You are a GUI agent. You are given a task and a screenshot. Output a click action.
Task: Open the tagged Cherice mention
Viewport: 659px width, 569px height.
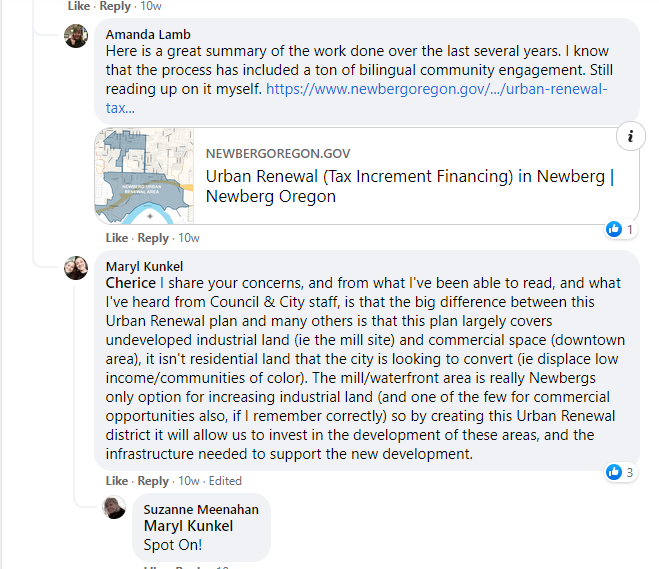coord(131,283)
